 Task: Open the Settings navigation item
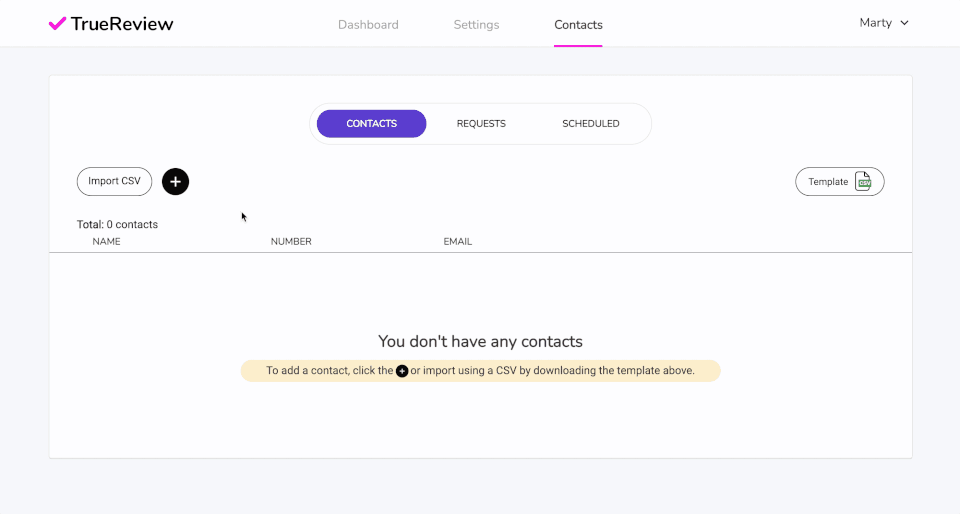coord(476,25)
